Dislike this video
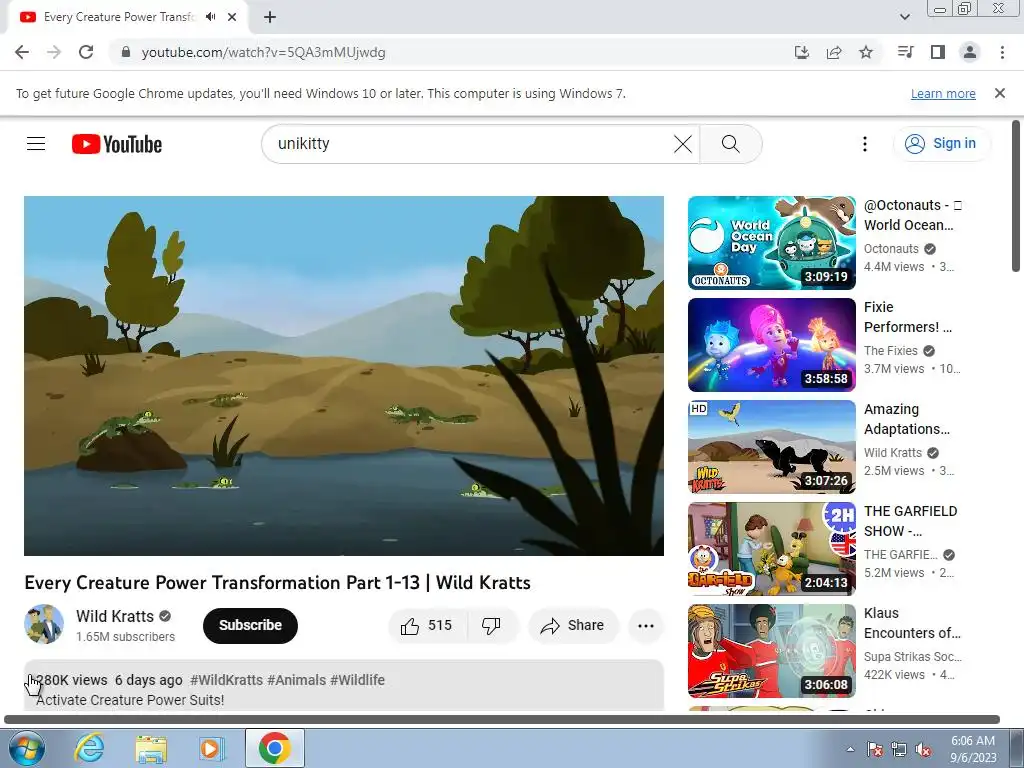The height and width of the screenshot is (768, 1024). point(492,626)
